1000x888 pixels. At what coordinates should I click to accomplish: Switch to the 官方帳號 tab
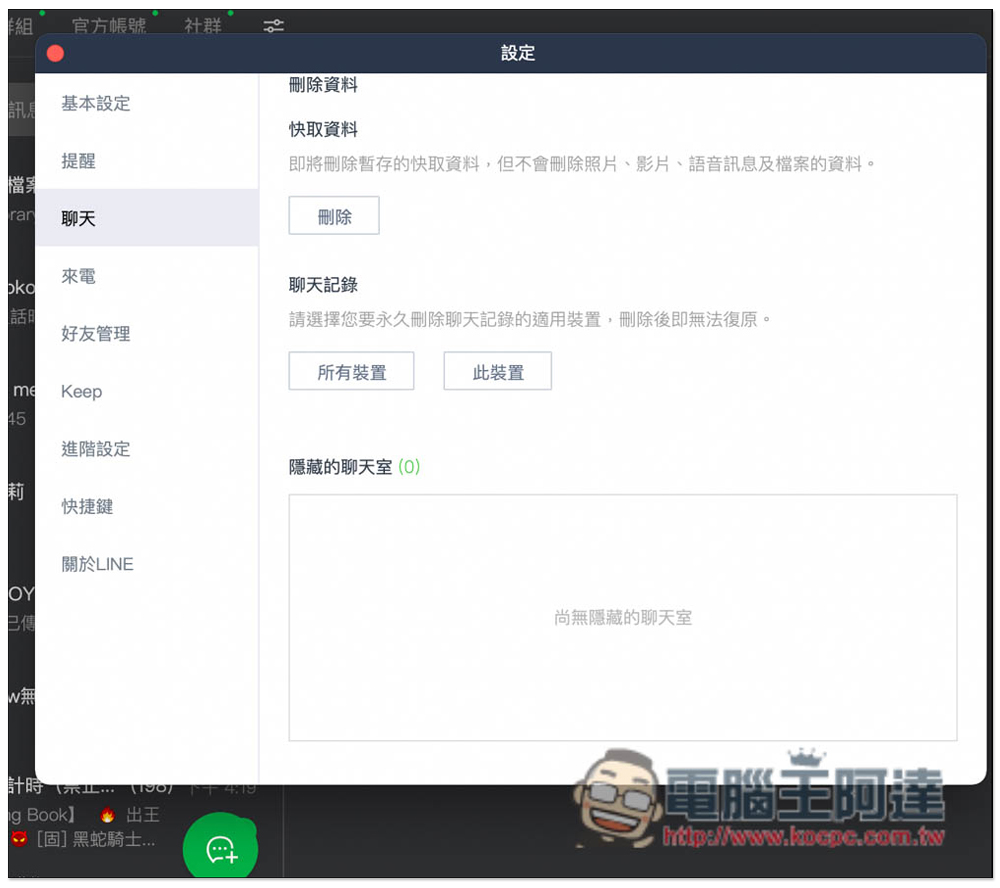tap(109, 26)
